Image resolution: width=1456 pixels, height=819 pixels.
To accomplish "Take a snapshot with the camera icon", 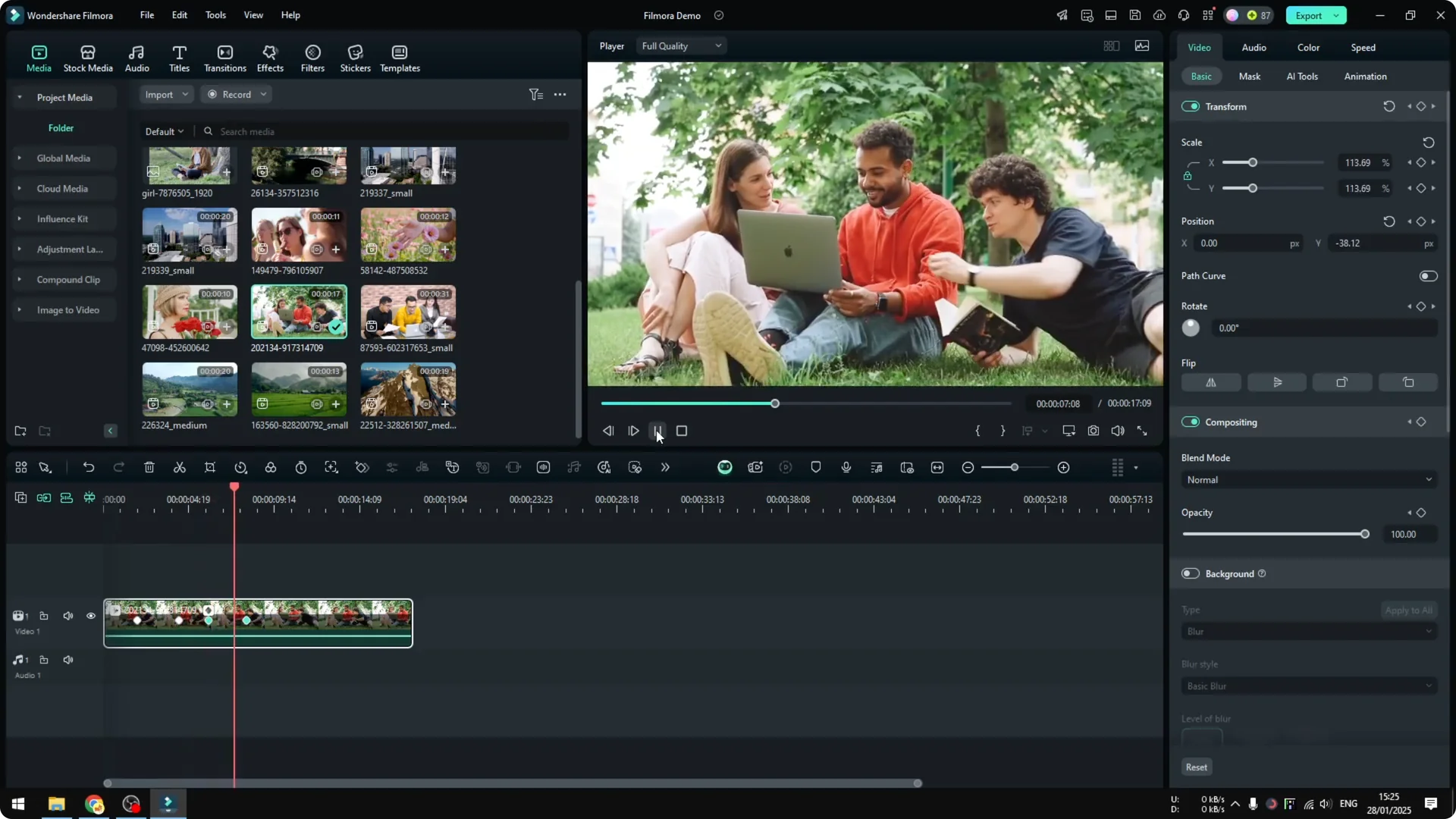I will click(x=1094, y=431).
